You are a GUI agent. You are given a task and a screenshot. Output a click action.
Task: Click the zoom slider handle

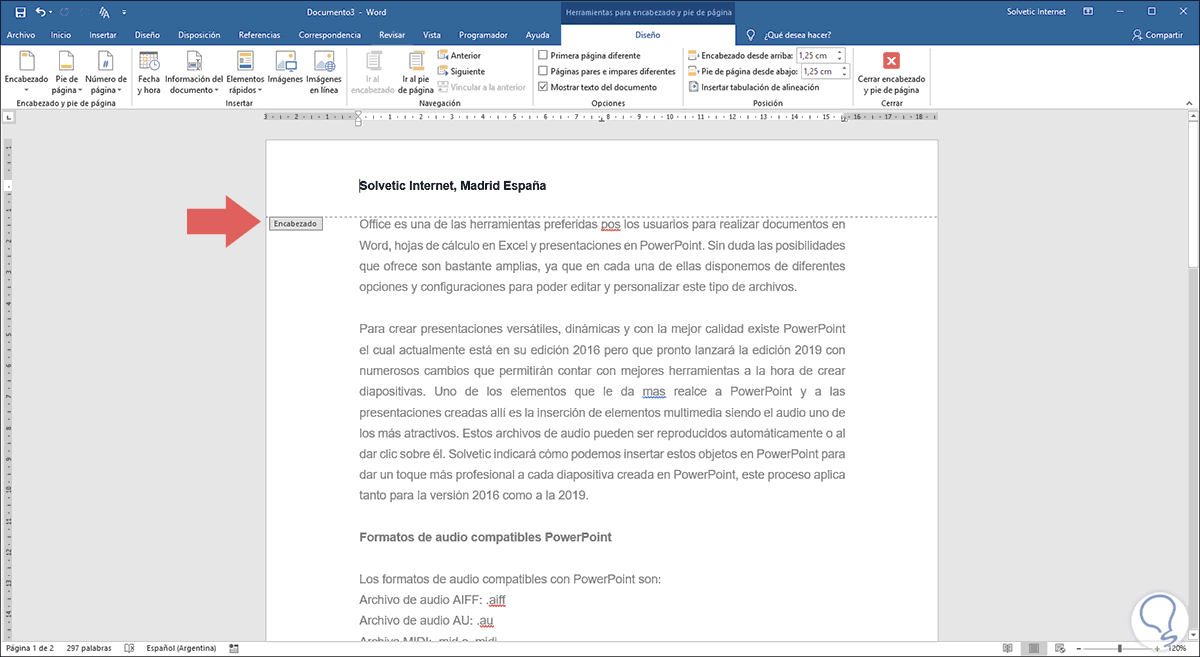point(1122,648)
